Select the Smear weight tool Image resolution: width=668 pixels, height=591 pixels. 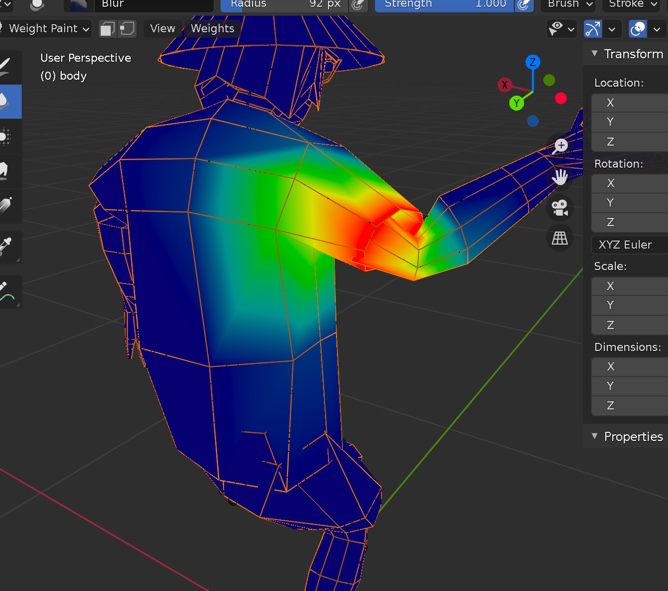click(8, 170)
